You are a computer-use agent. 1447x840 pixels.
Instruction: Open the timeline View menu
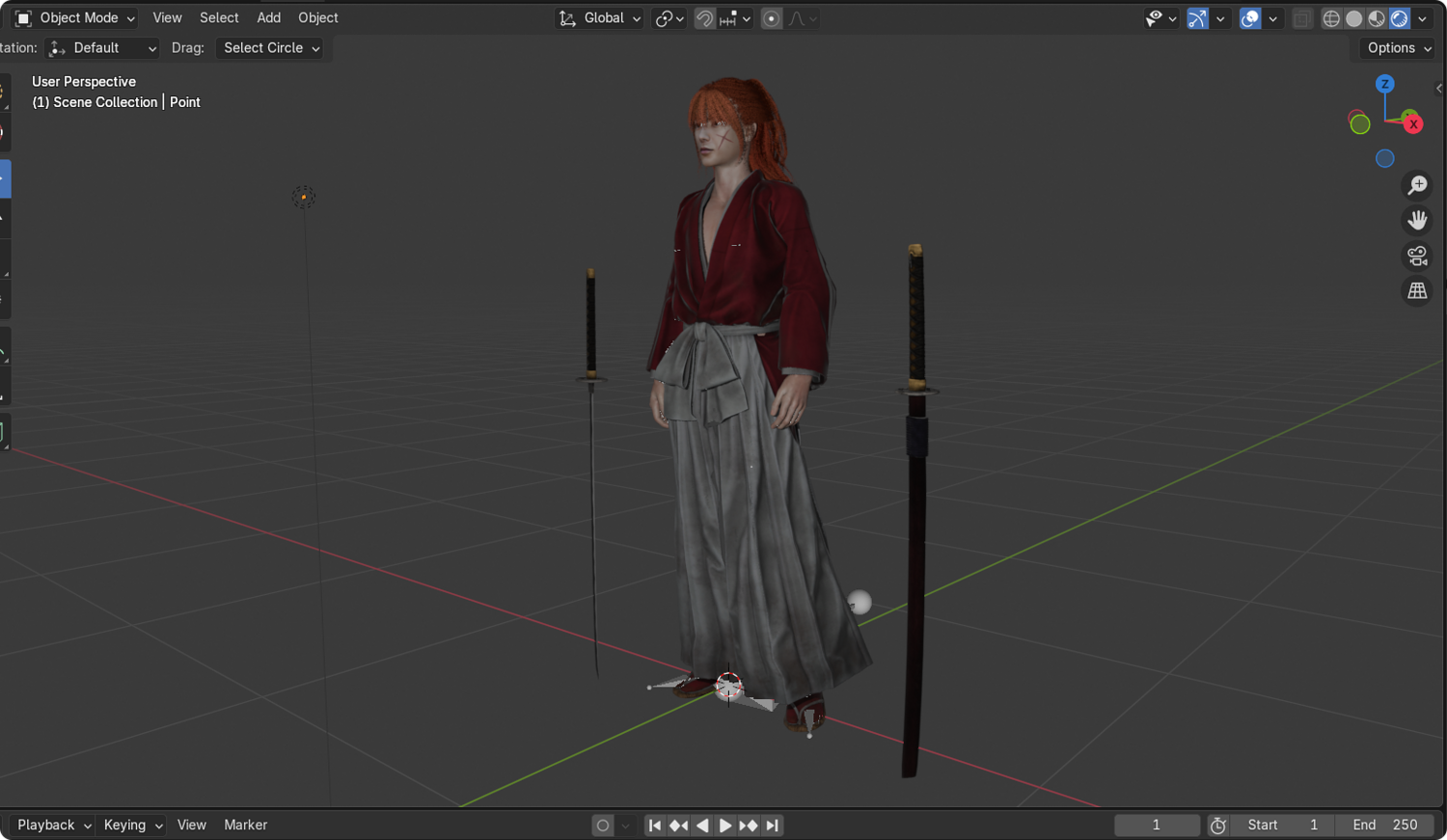192,826
